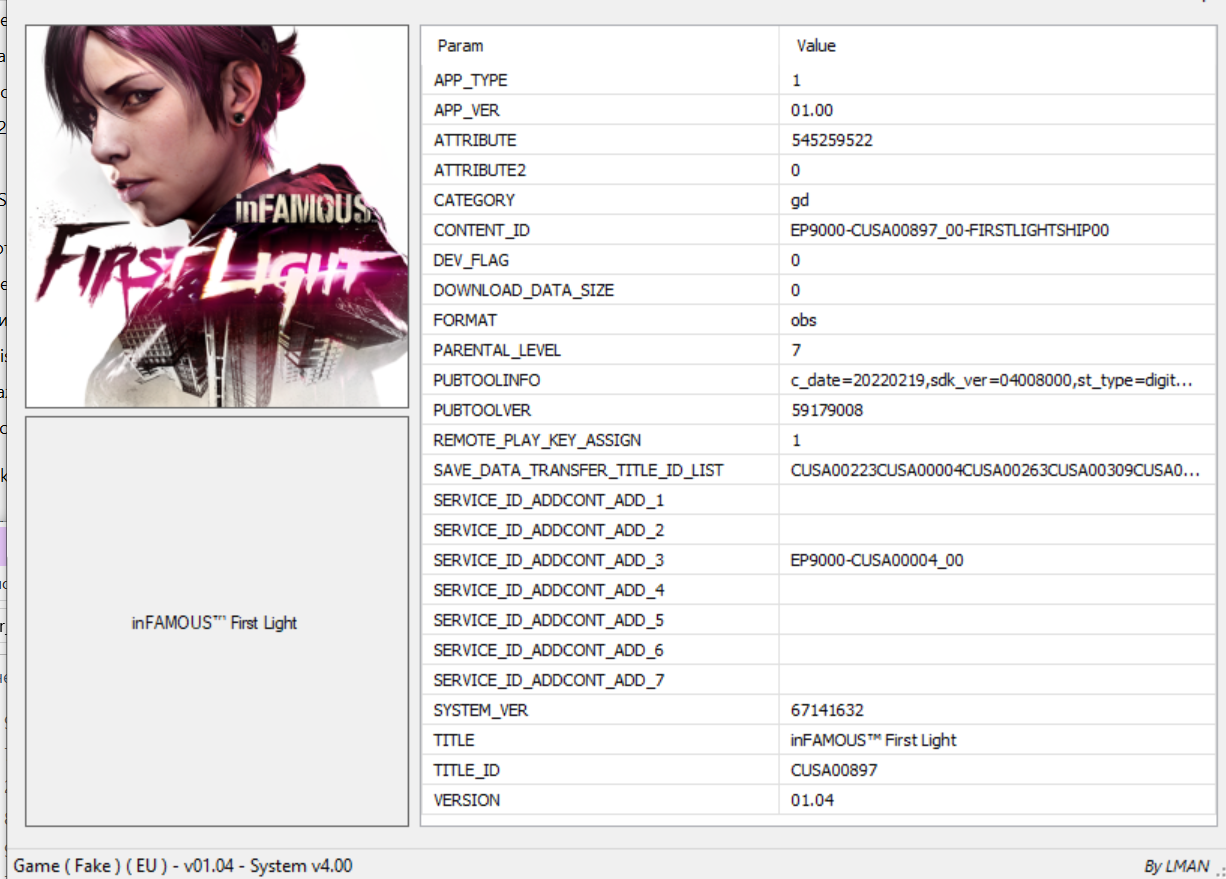The width and height of the screenshot is (1226, 879).
Task: Click the TITLE value inFAMOUS™ First Light
Action: pos(873,740)
